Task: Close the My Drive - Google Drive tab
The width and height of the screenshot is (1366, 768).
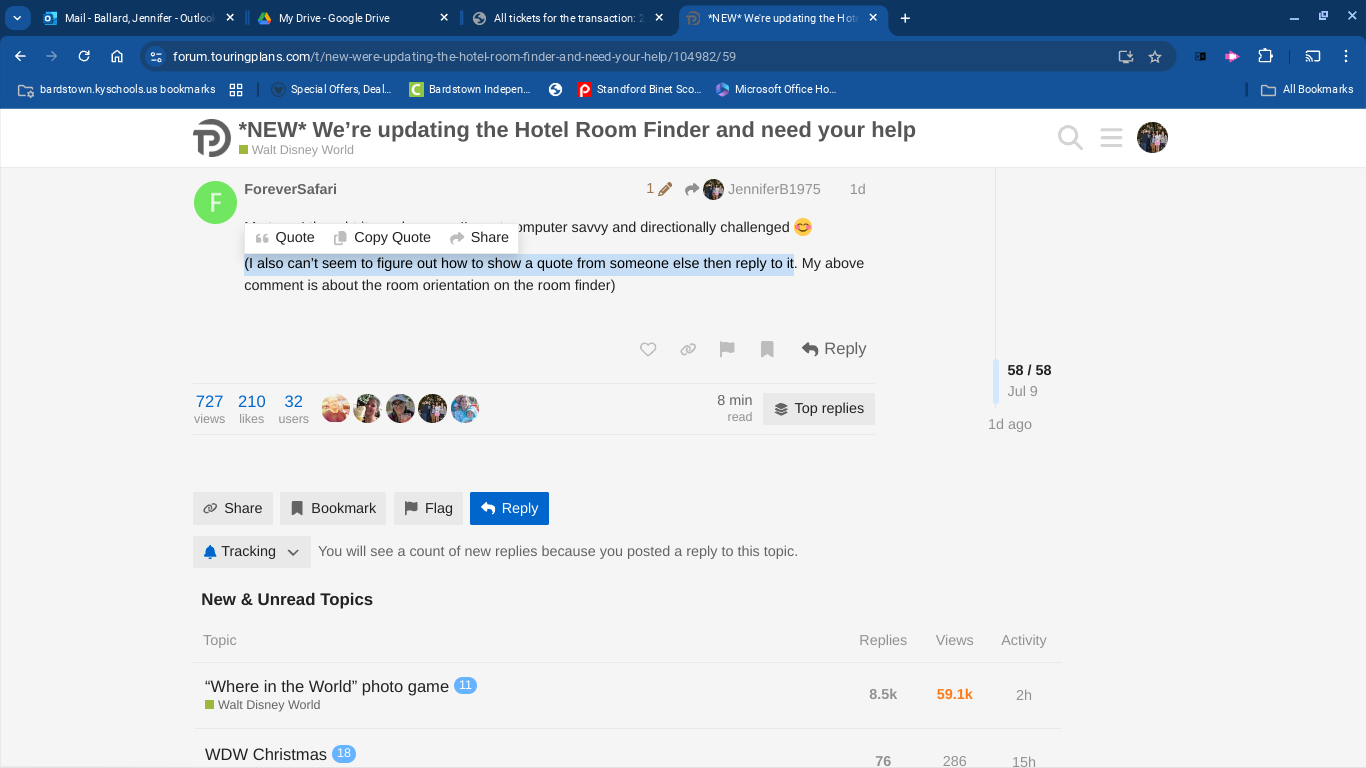Action: [x=444, y=18]
